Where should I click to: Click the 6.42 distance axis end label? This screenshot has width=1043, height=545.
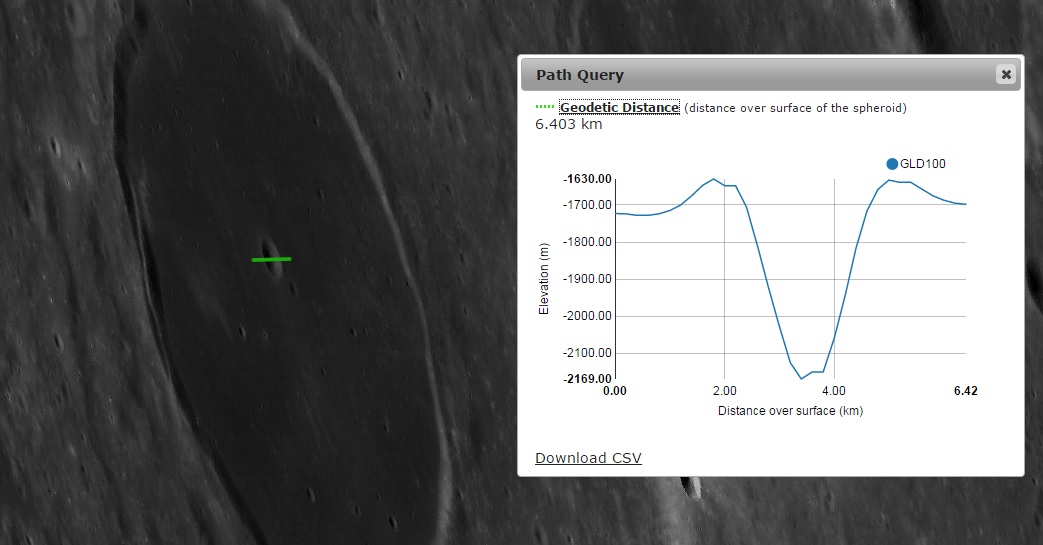coord(966,391)
